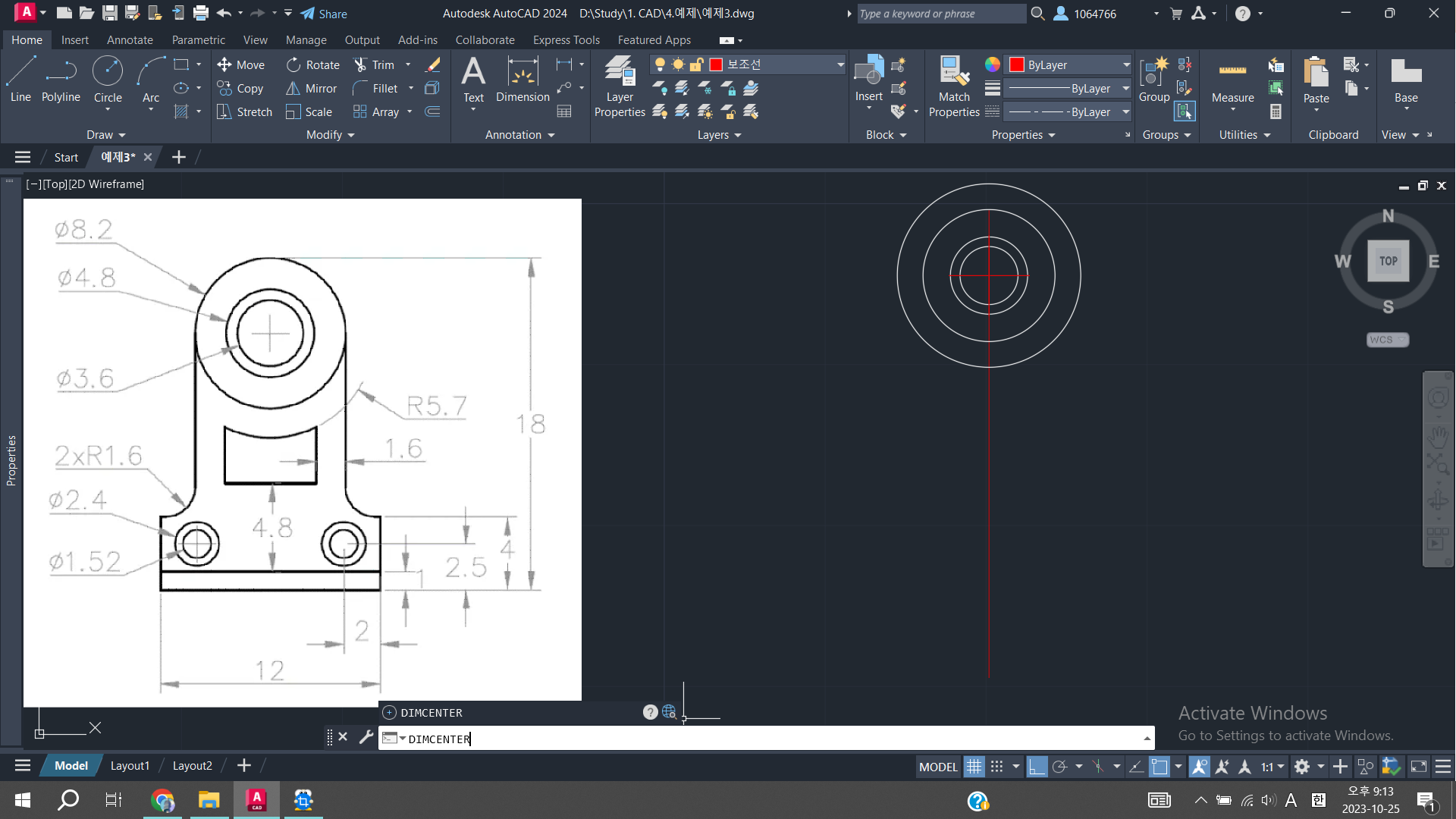The image size is (1456, 819).
Task: Switch to the Annotate ribbon tab
Action: coord(130,40)
